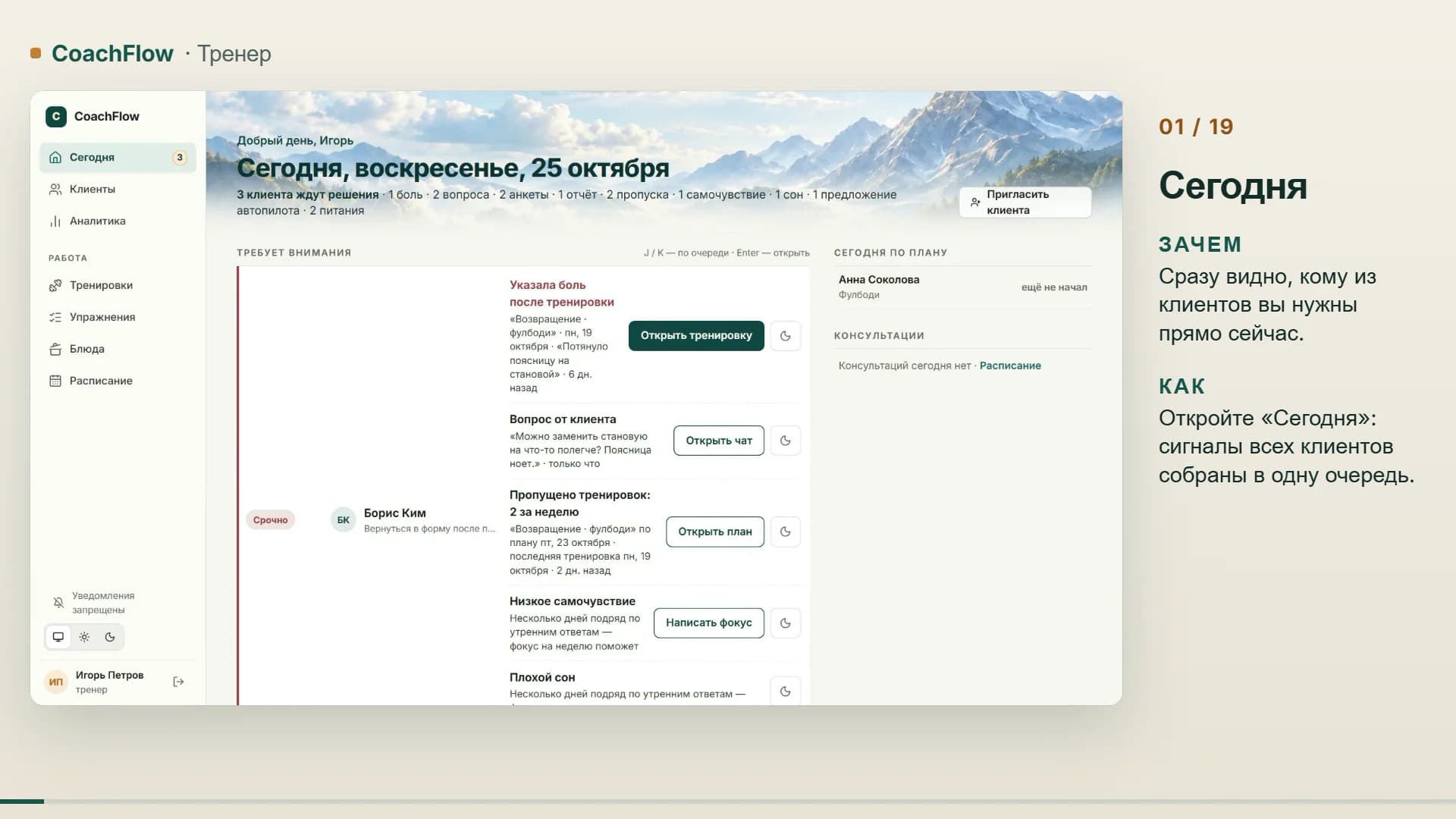Snooze the Плохой сон signal

point(786,691)
